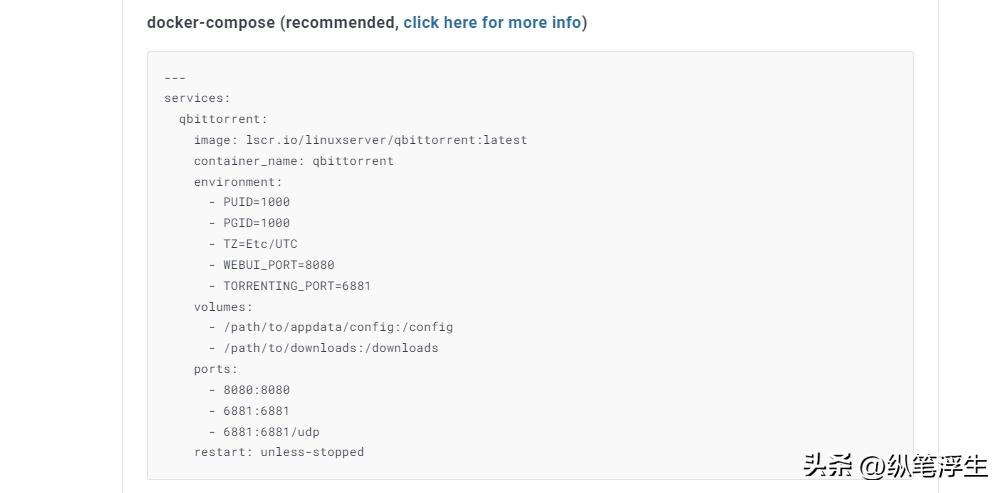Click the 'environment:' key line

click(238, 182)
